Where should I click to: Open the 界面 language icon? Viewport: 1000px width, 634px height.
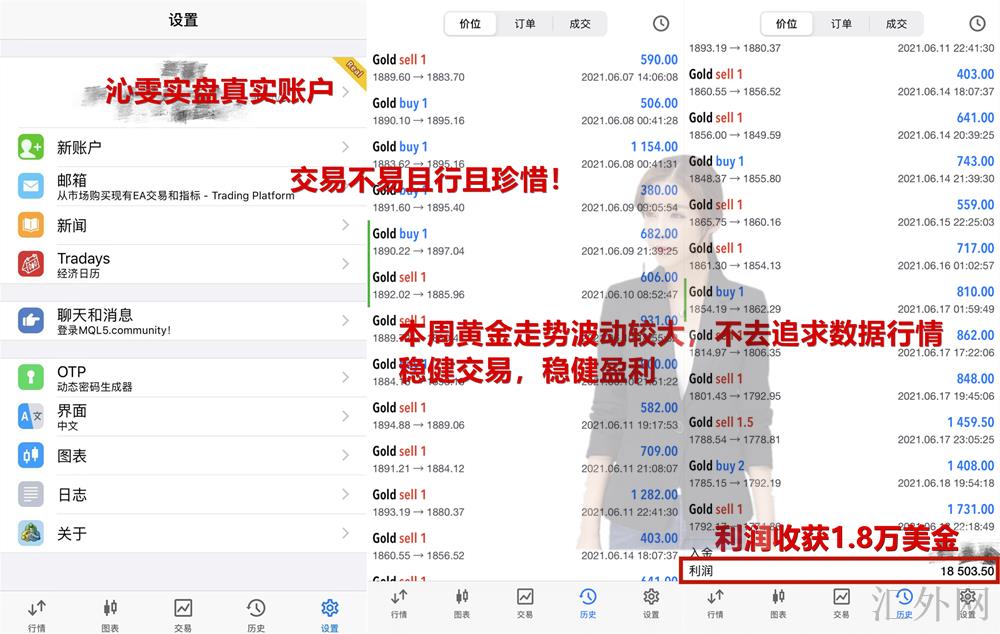[x=31, y=417]
